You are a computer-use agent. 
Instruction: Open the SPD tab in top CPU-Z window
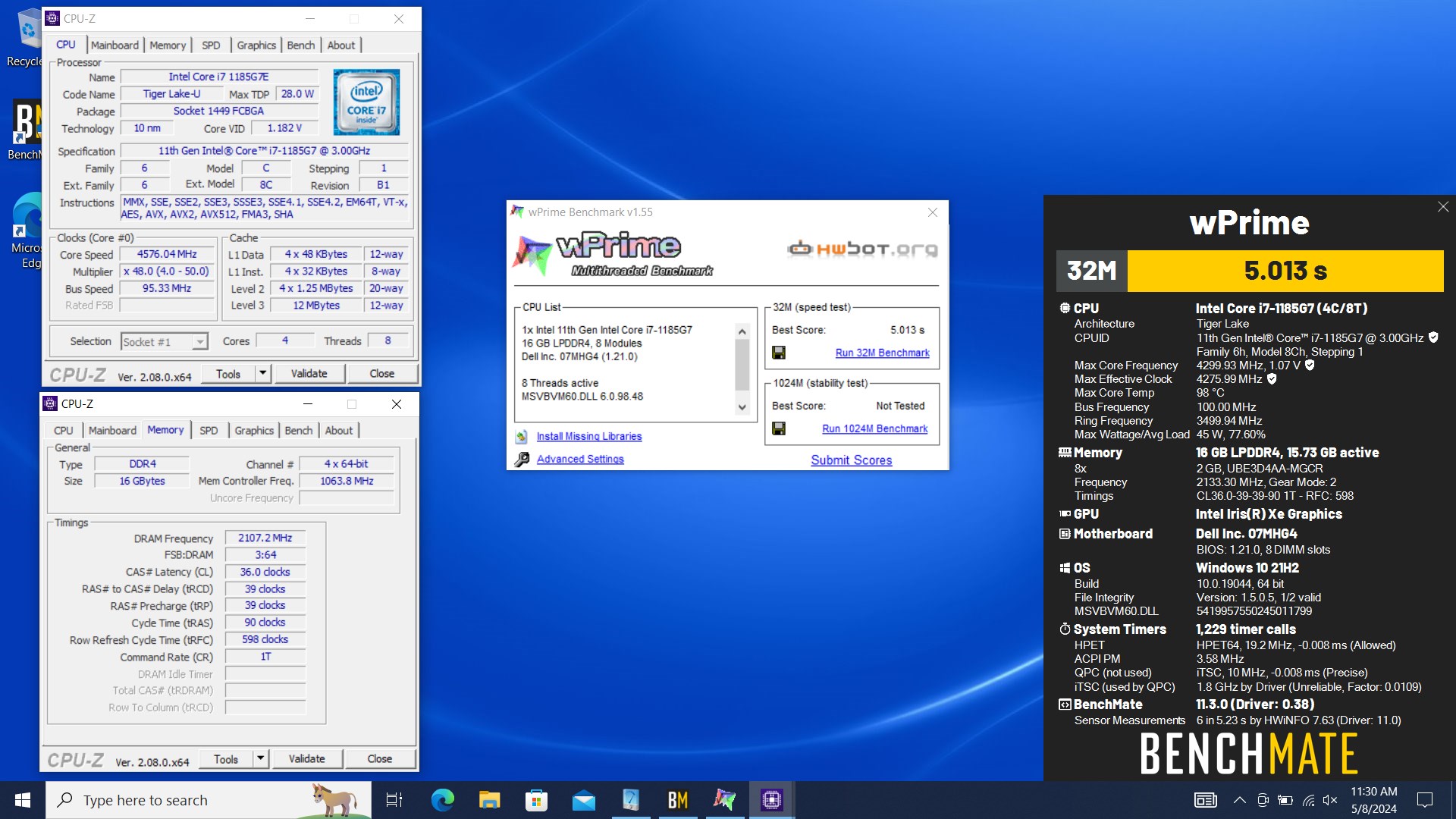(x=211, y=45)
